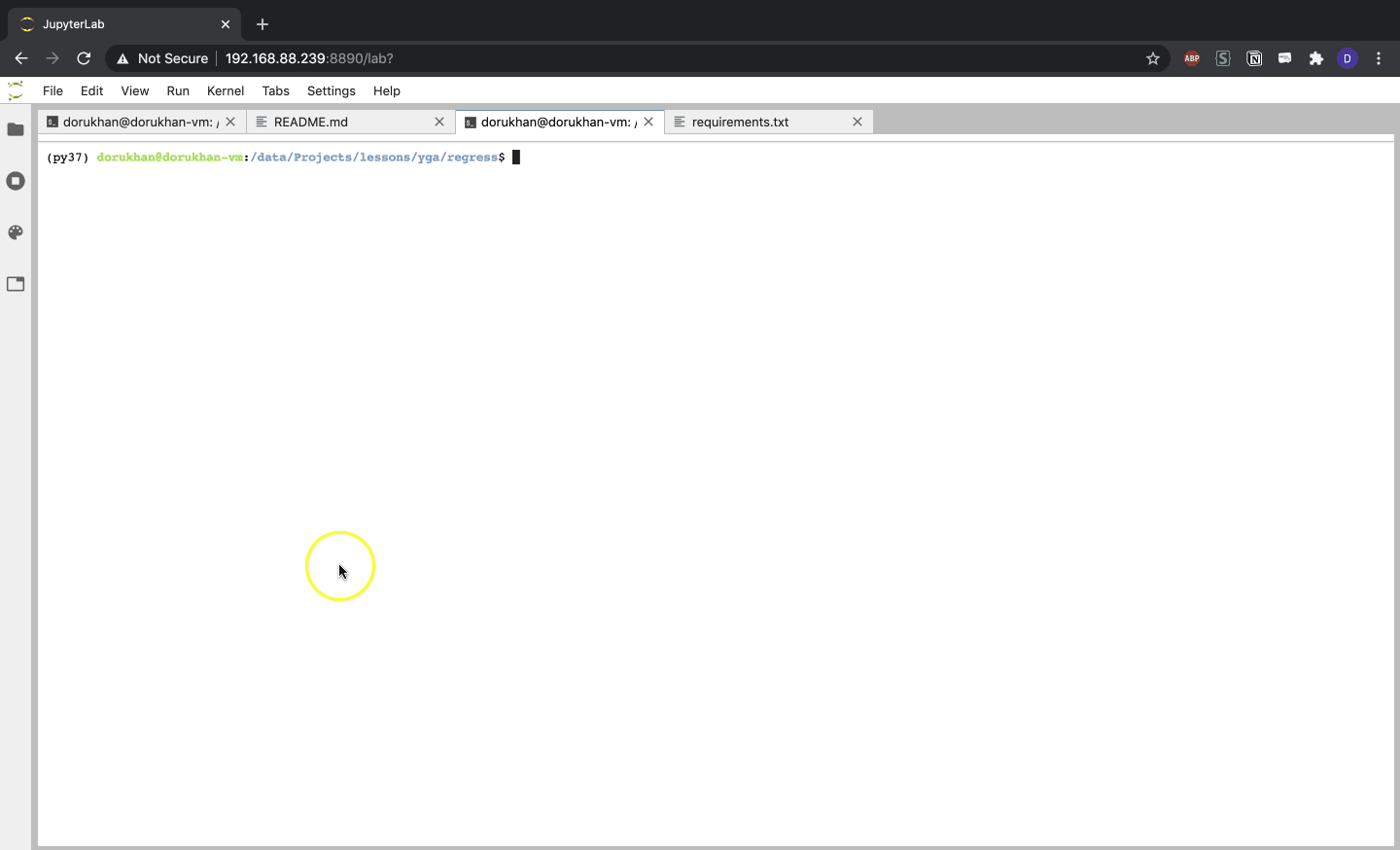Open the Kernel menu
1400x850 pixels.
coord(226,90)
